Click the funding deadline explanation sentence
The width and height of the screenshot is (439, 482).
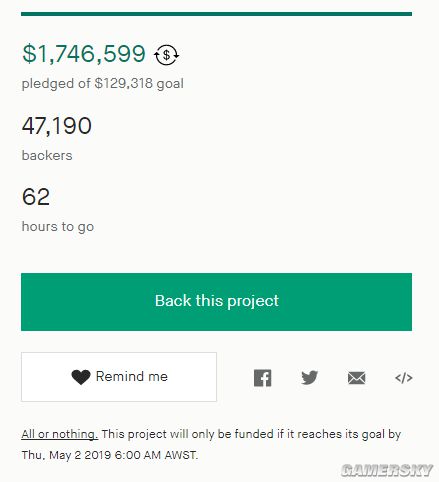(x=211, y=445)
